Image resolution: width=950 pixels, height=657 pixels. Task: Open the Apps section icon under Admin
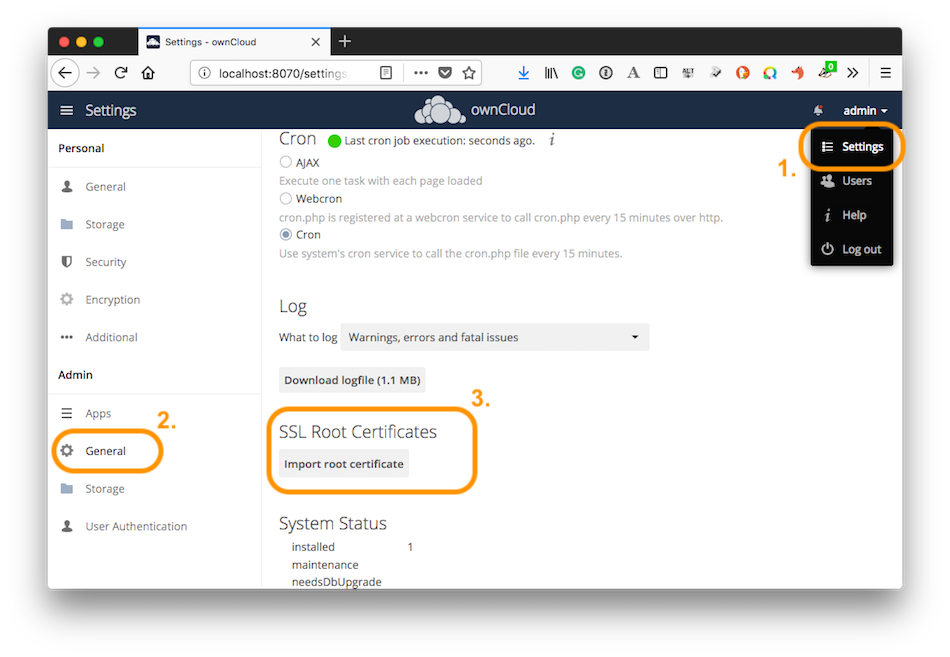66,413
